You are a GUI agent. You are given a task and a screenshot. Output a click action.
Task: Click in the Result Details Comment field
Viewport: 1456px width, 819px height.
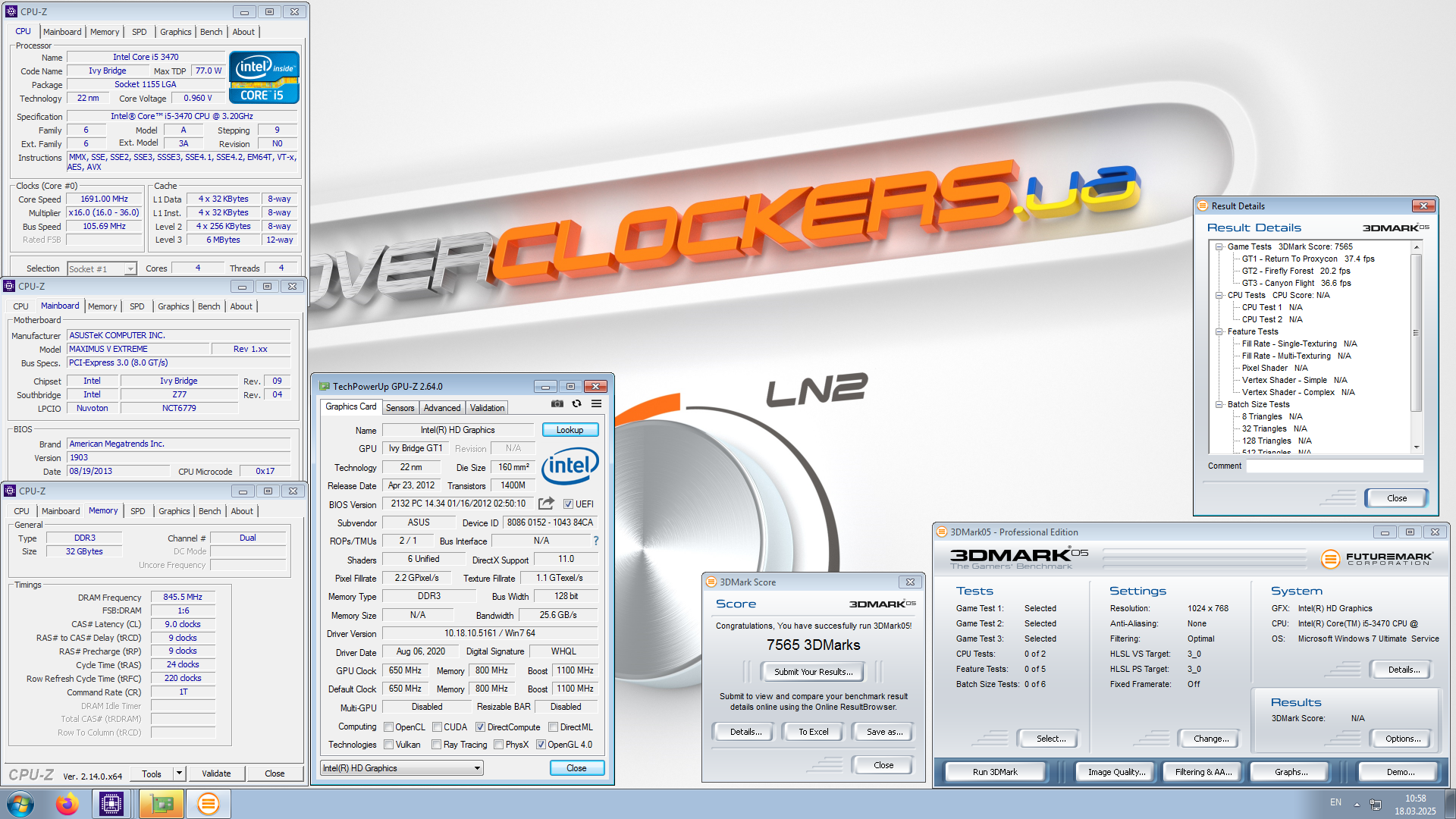1335,466
